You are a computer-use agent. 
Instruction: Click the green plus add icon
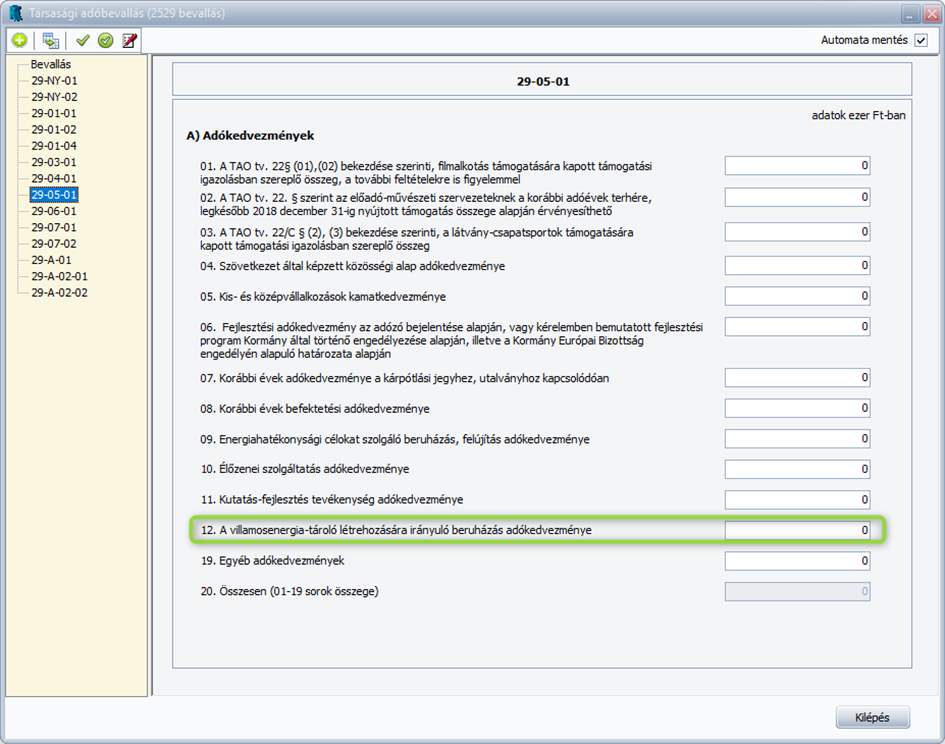coord(20,40)
